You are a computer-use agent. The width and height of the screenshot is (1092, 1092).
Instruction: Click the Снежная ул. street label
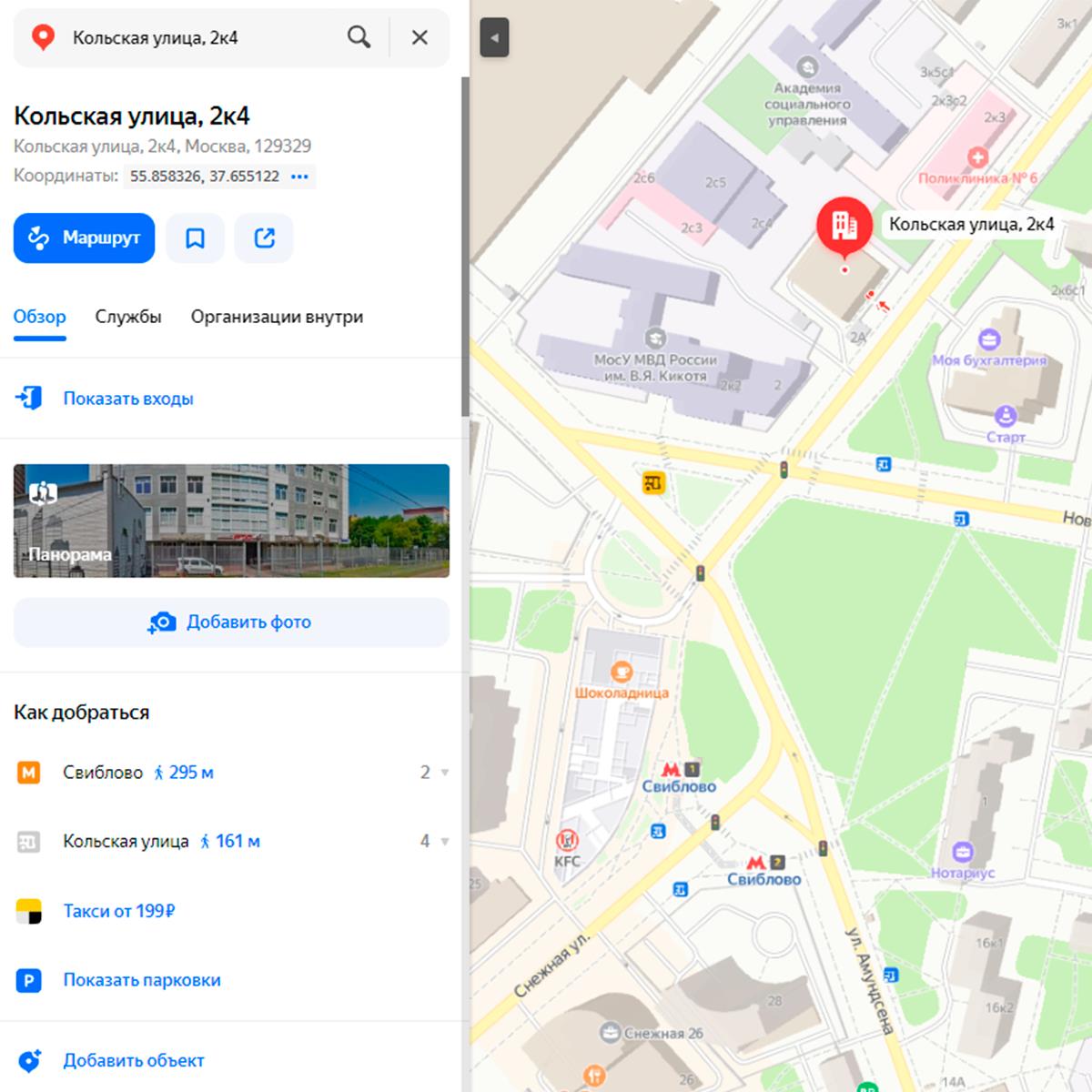[x=551, y=964]
